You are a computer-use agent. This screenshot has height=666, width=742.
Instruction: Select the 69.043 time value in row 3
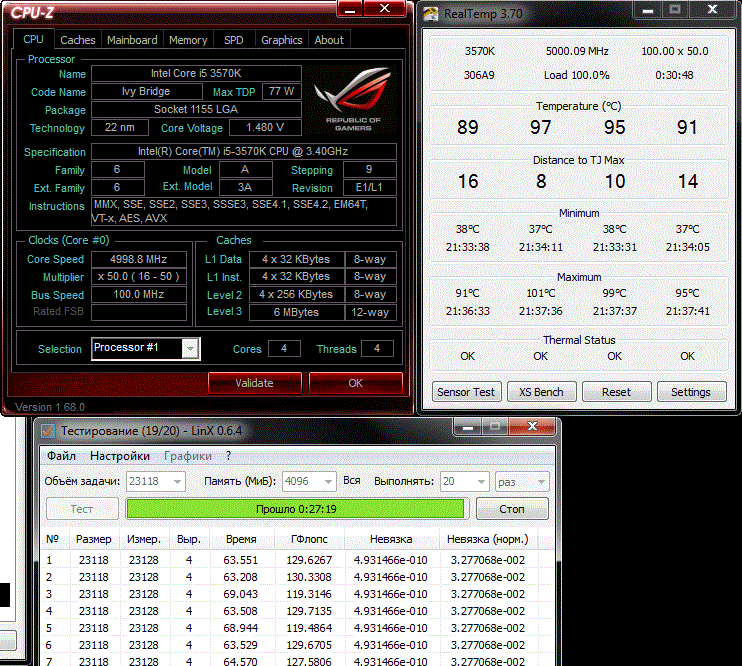pyautogui.click(x=240, y=594)
